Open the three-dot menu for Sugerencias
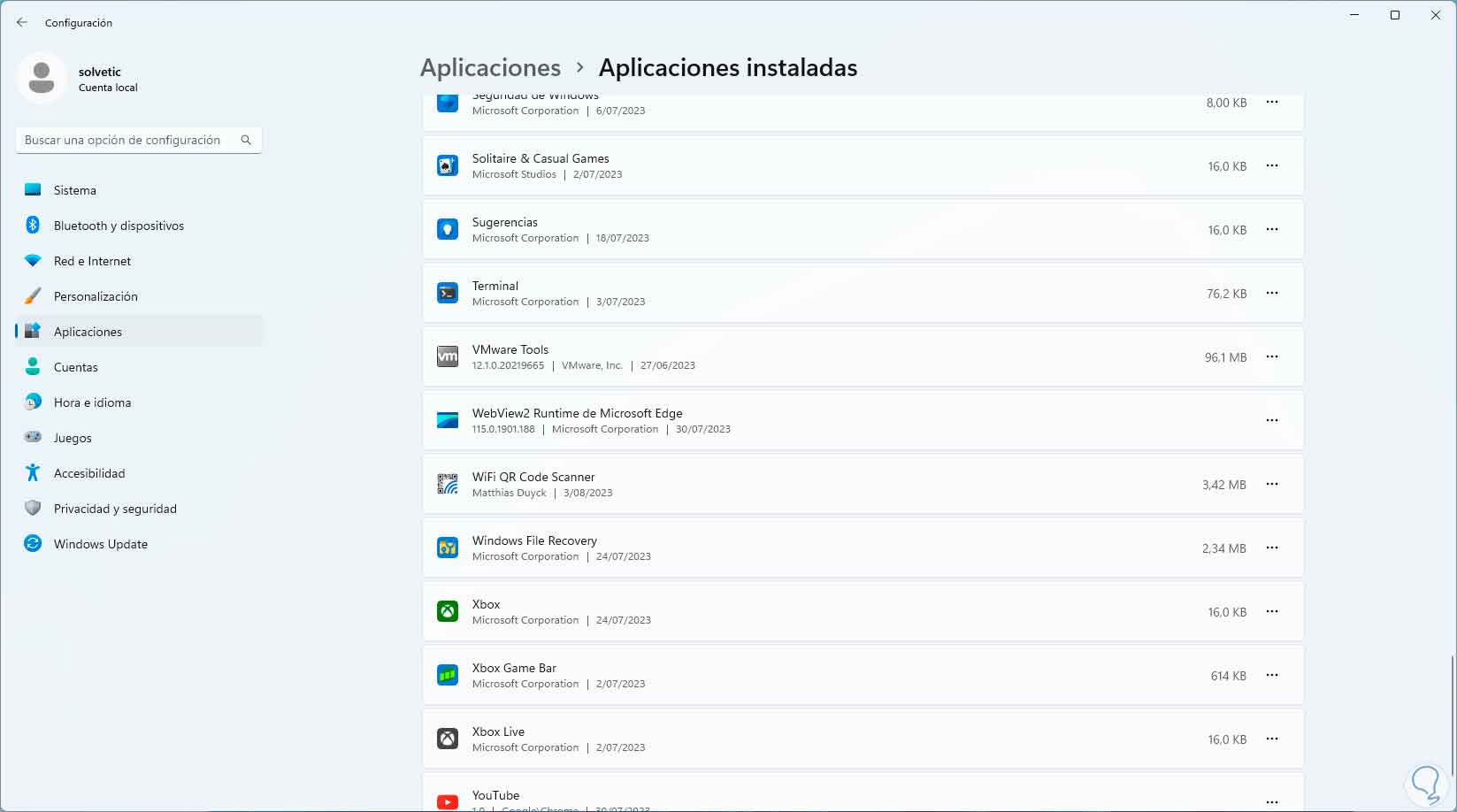Viewport: 1457px width, 812px height. (1272, 229)
